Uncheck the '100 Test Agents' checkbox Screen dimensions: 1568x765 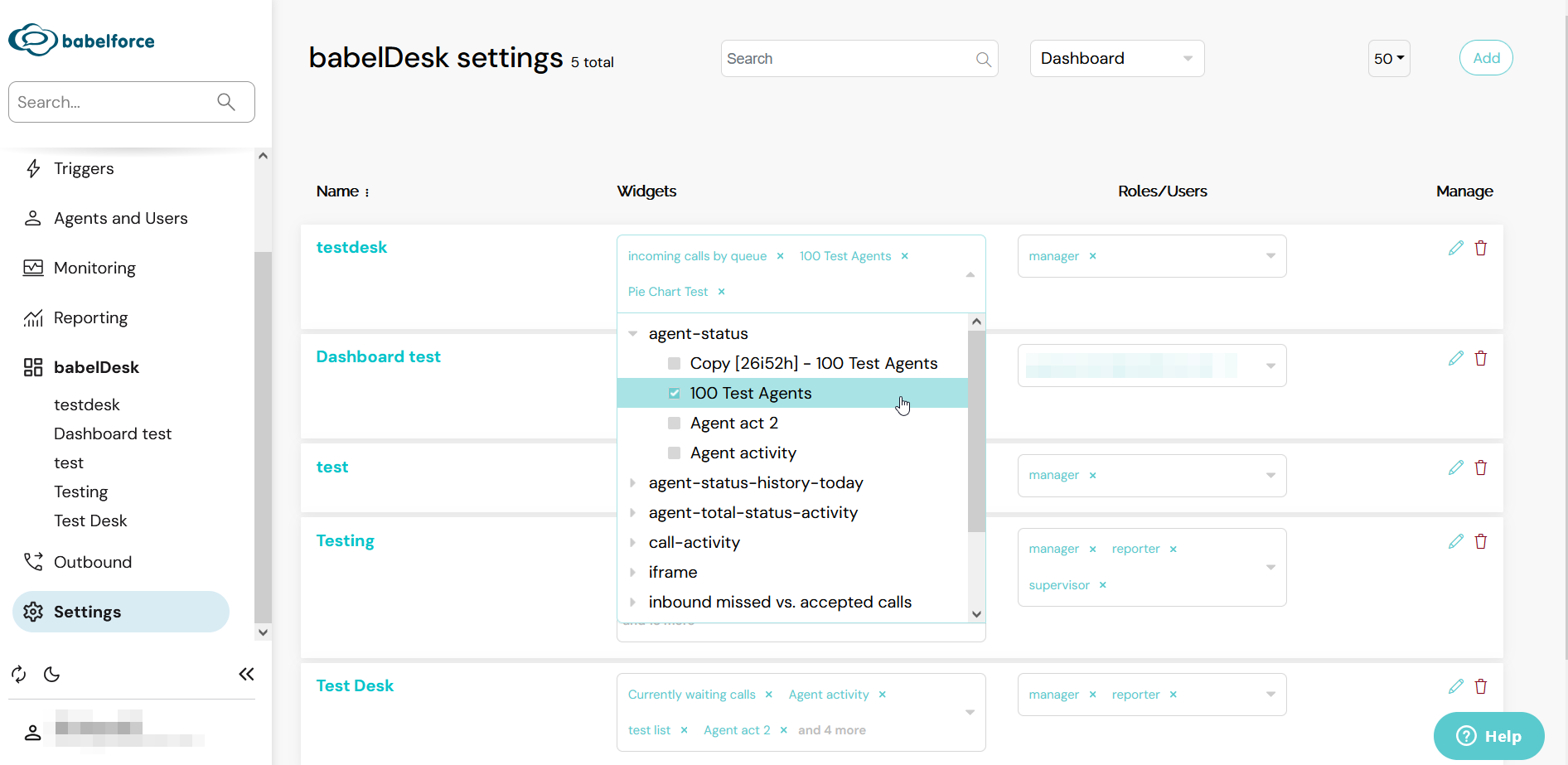pyautogui.click(x=674, y=393)
